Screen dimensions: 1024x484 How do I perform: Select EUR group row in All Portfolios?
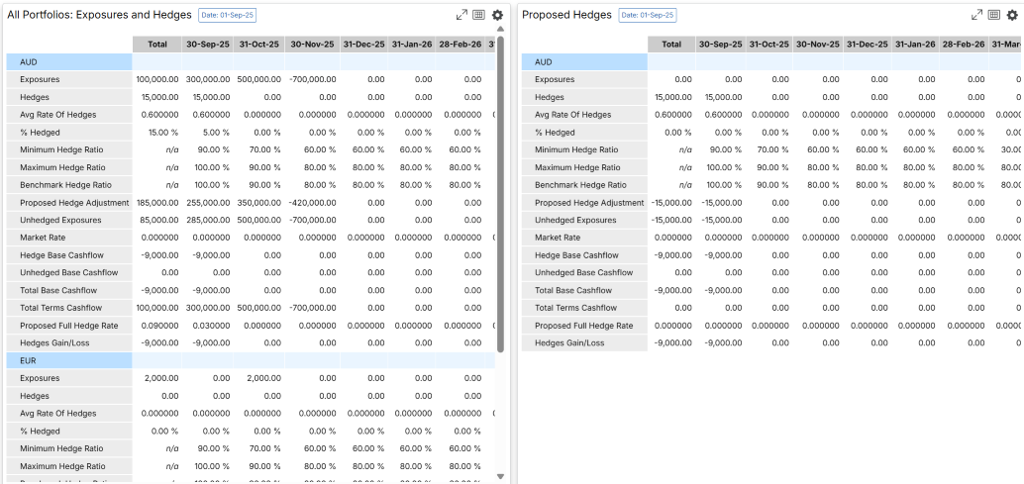(251, 361)
